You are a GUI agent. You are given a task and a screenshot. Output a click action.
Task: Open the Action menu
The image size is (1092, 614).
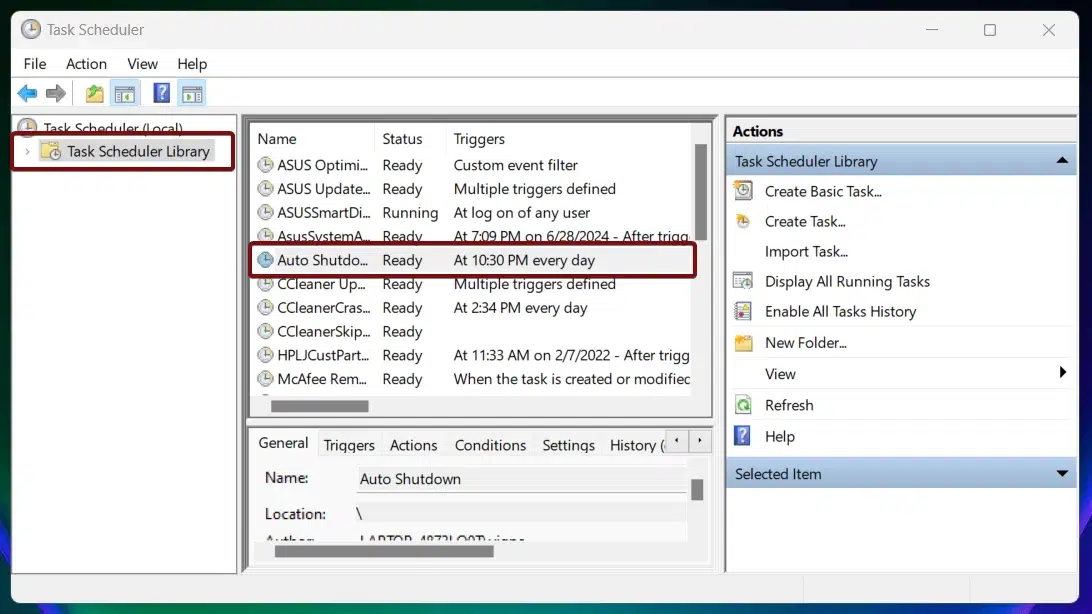[x=86, y=64]
